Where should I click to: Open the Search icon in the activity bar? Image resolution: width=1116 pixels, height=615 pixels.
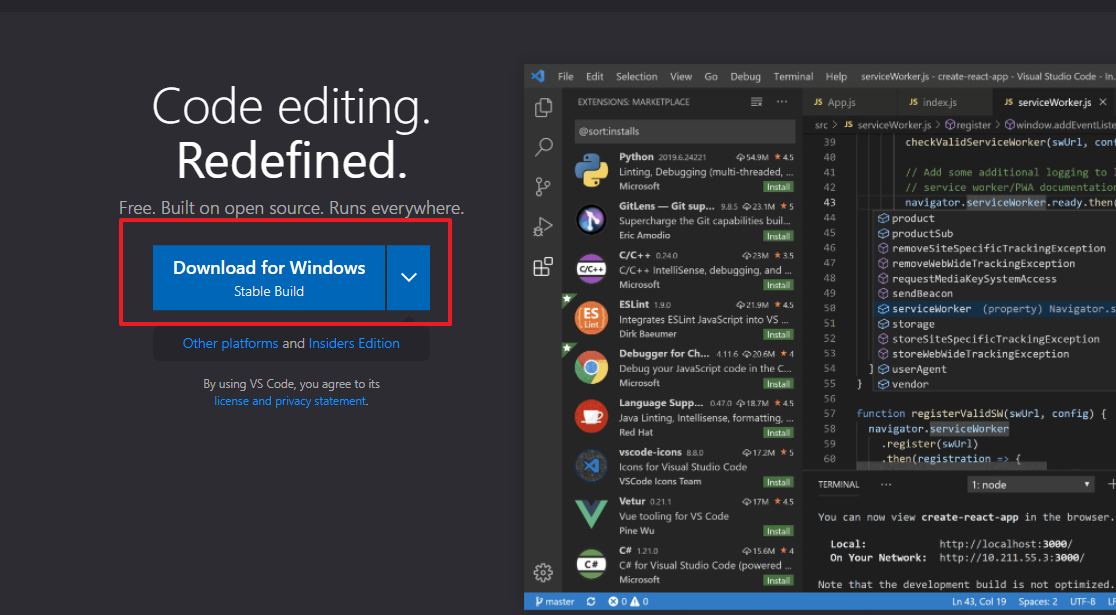tap(544, 147)
